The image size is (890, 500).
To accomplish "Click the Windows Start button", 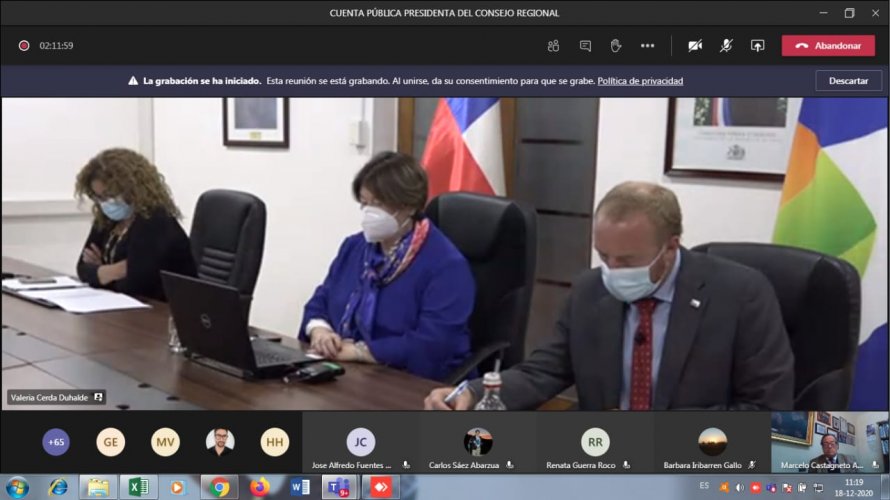I will [18, 487].
